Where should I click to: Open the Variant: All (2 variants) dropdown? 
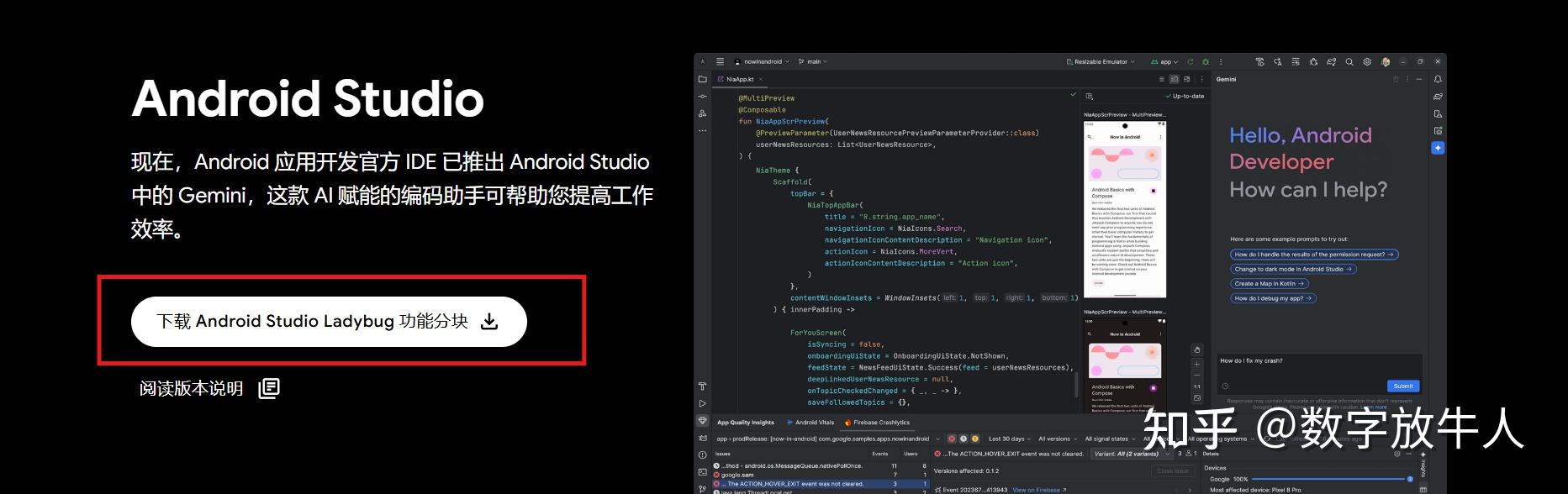1131,454
